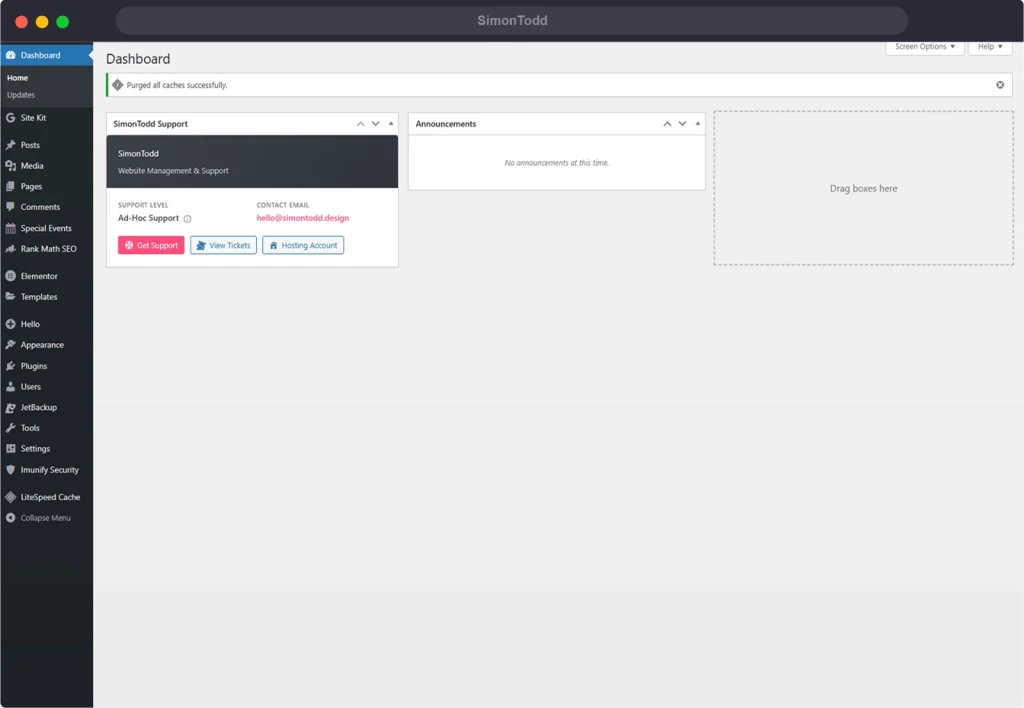Toggle the SimonTodd Support panel collapse triangle

coord(391,124)
